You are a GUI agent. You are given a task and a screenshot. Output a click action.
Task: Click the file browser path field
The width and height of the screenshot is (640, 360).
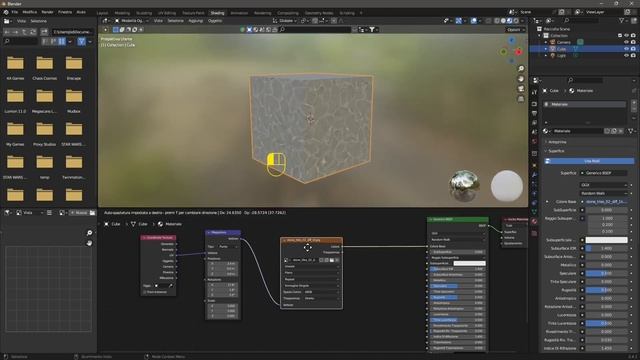73,31
